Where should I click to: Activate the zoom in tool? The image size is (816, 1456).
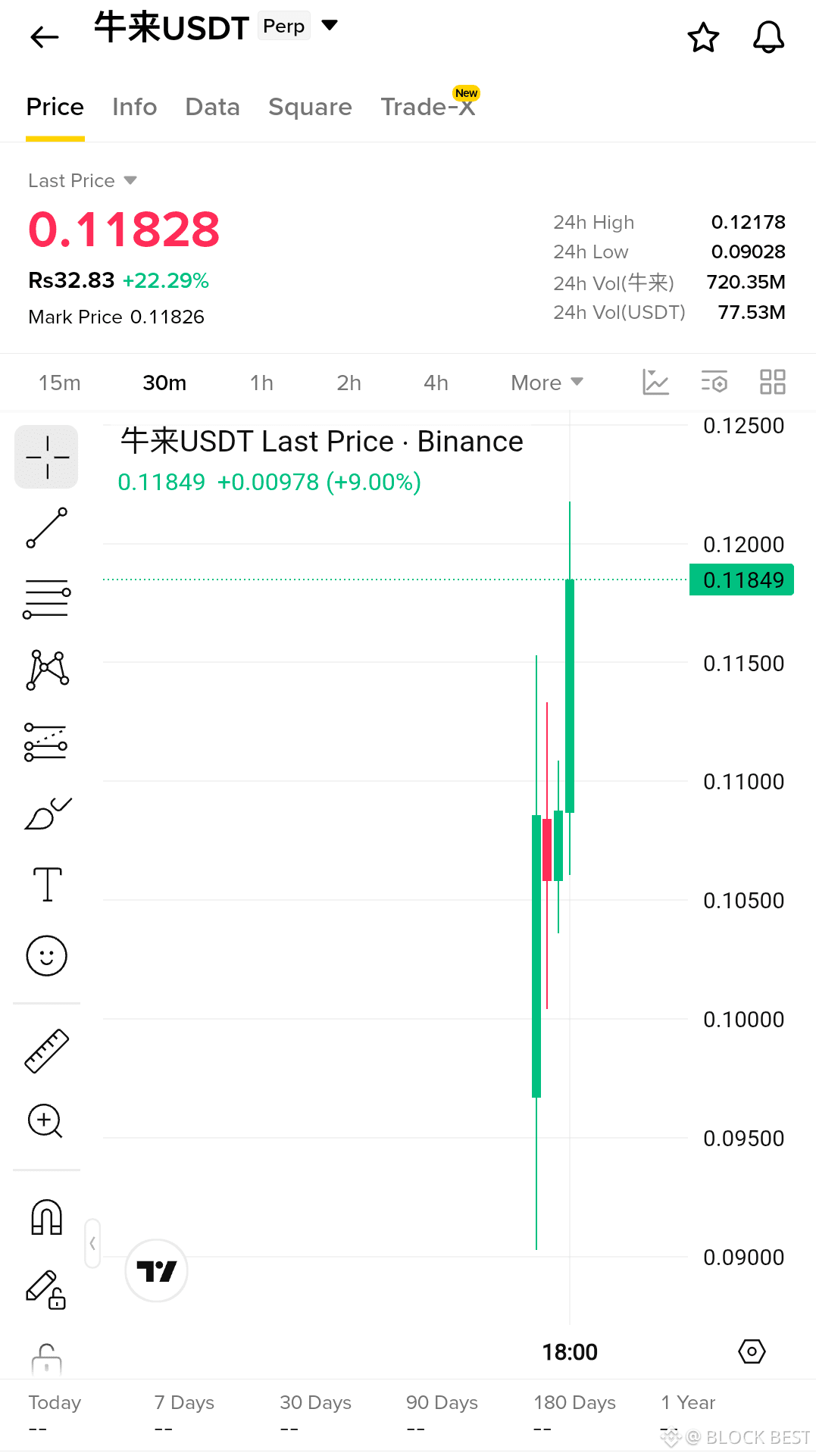[x=45, y=1121]
